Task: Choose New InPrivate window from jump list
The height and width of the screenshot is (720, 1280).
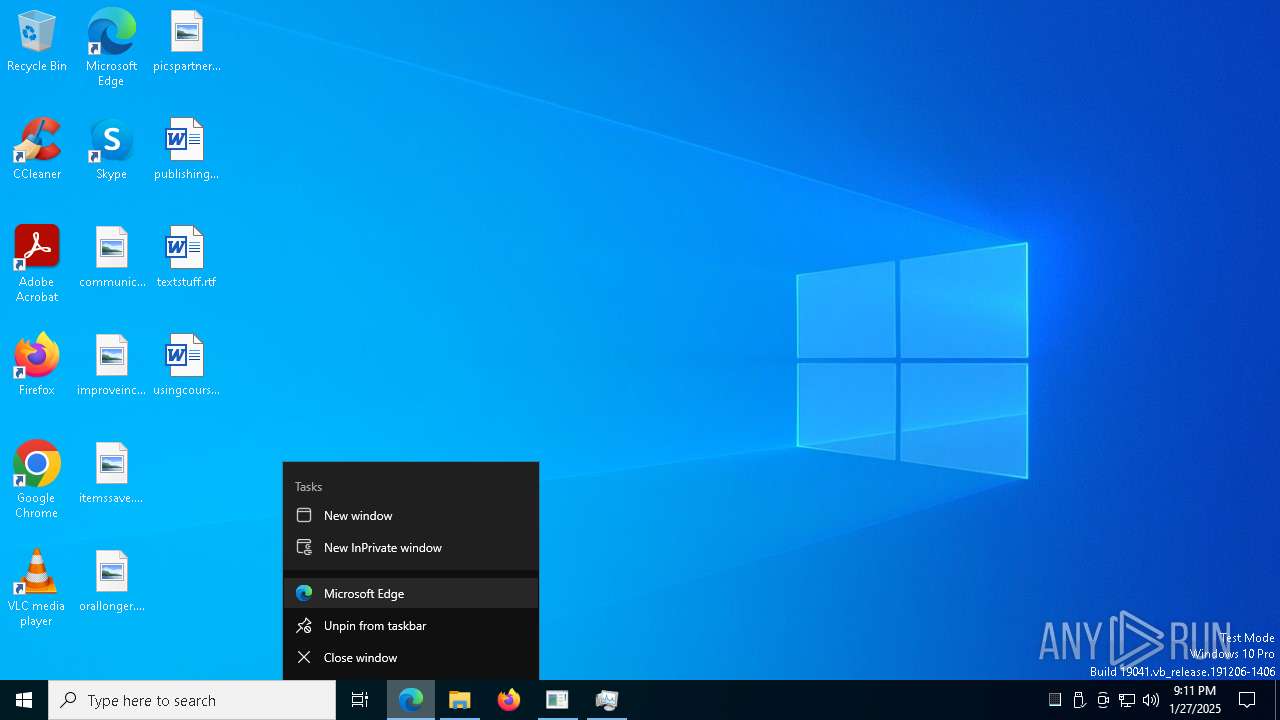Action: coord(411,548)
